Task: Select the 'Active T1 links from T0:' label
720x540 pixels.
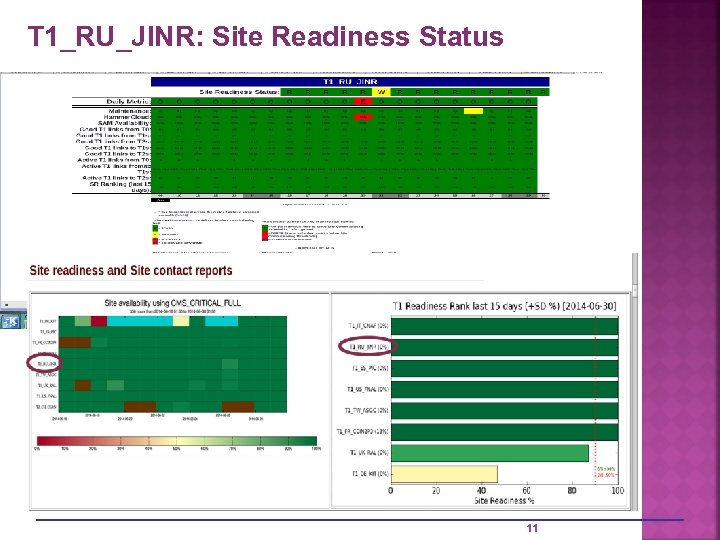Action: [114, 160]
